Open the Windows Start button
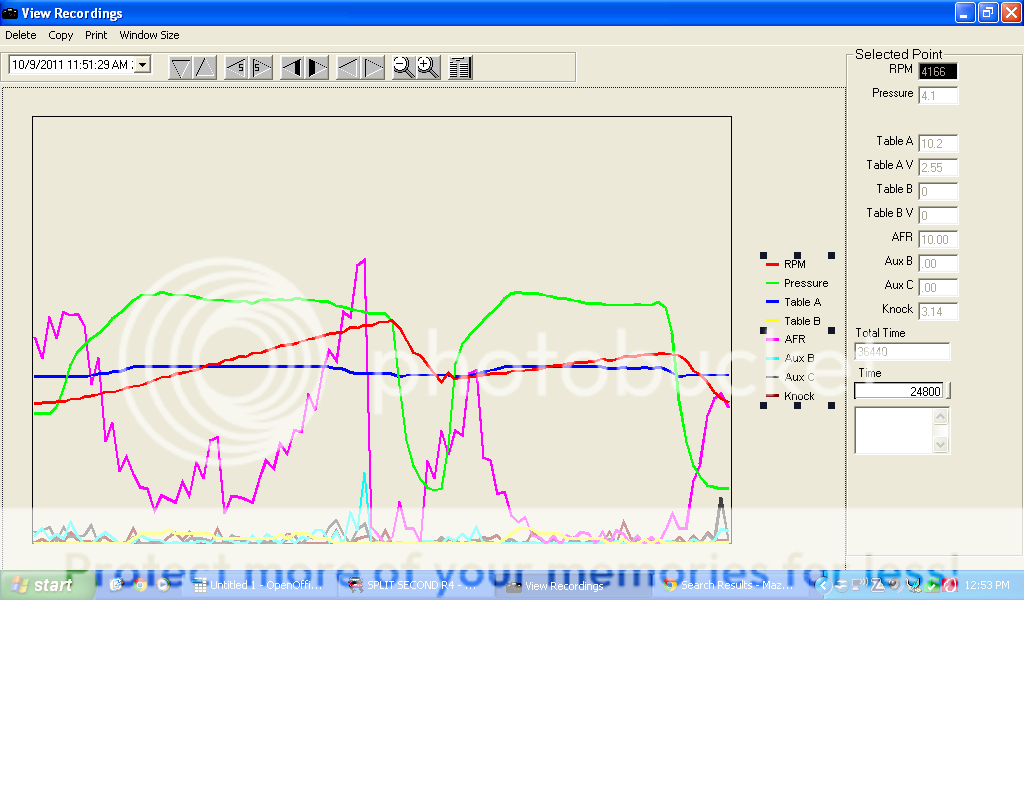This screenshot has width=1024, height=800. (46, 586)
